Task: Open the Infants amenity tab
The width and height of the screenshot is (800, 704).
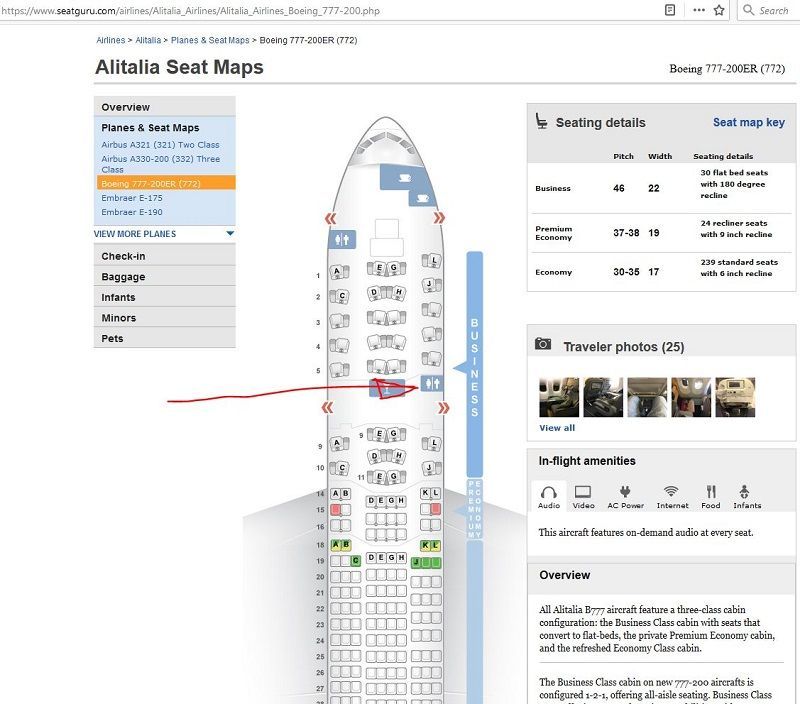Action: pyautogui.click(x=746, y=496)
